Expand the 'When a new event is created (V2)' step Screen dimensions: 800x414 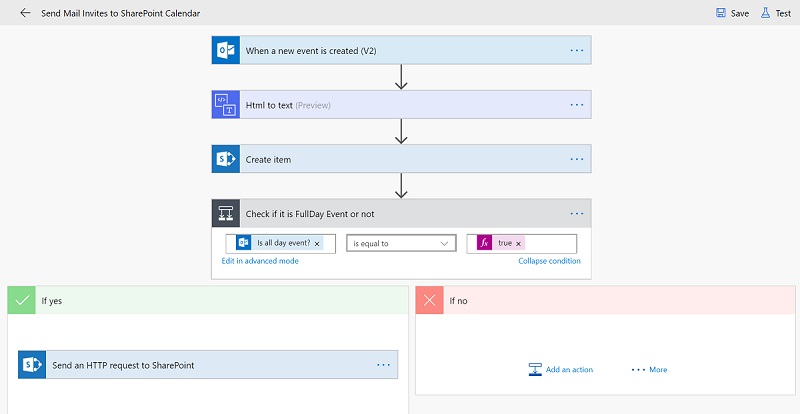tap(402, 50)
